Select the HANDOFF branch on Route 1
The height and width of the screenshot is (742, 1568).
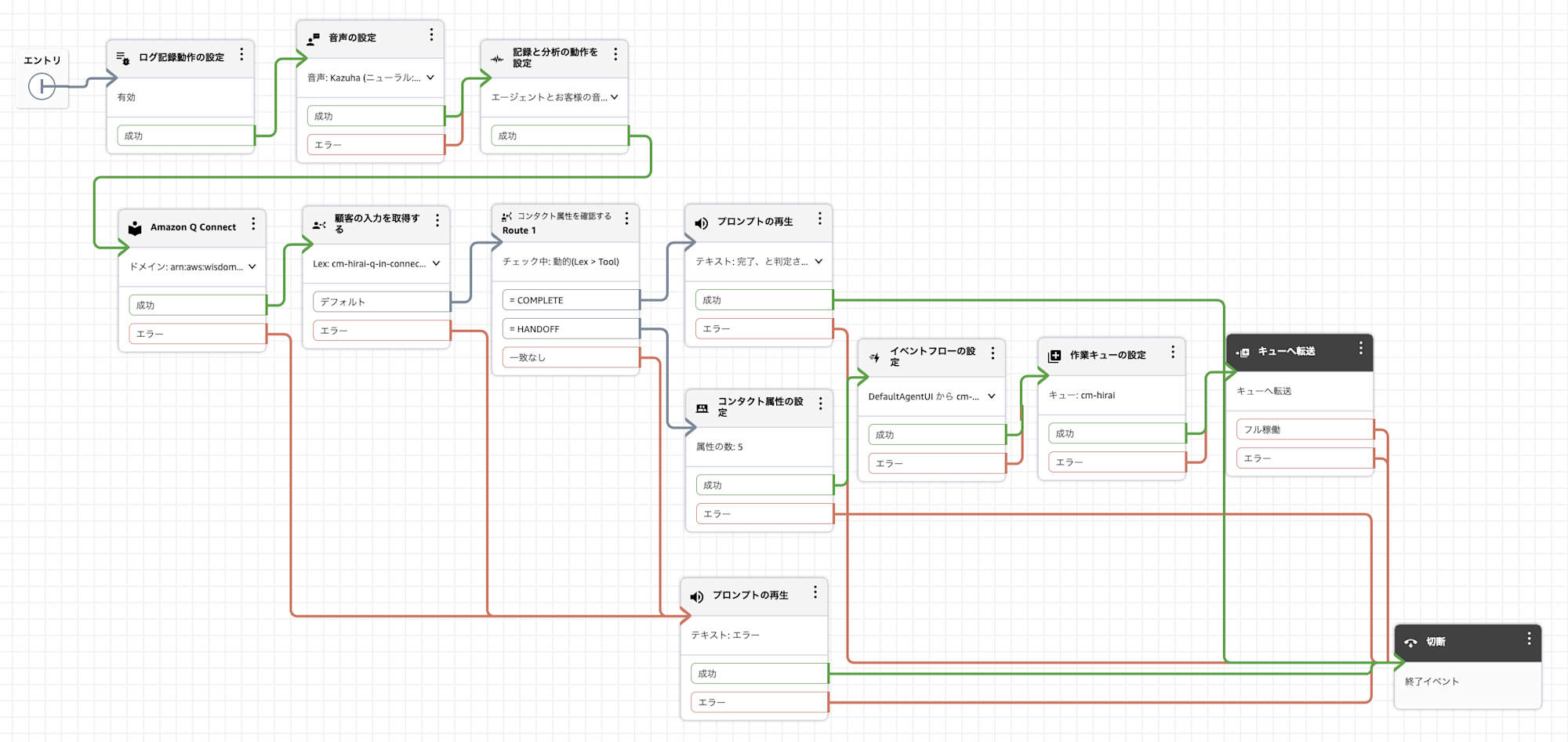pos(568,328)
